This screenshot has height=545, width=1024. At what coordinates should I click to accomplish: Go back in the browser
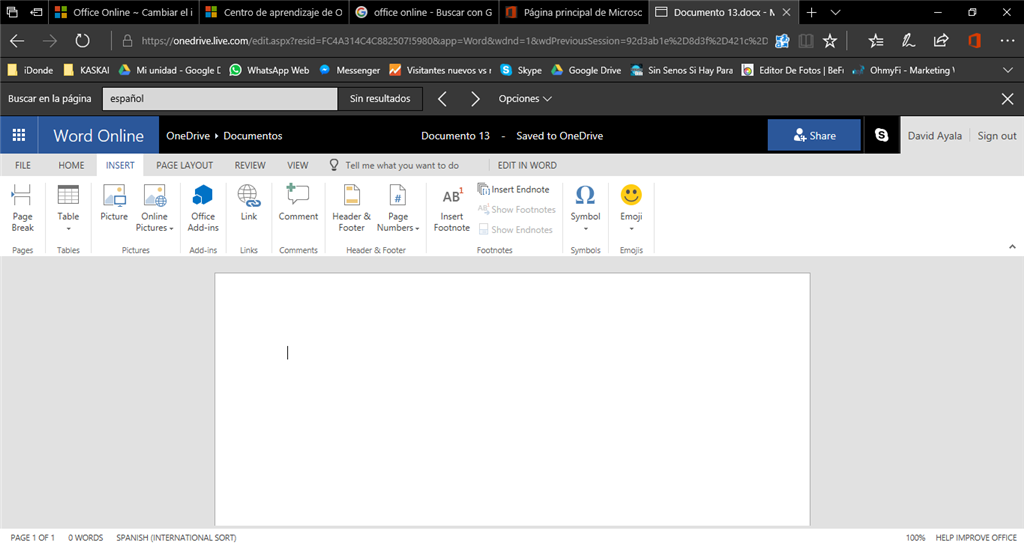17,41
